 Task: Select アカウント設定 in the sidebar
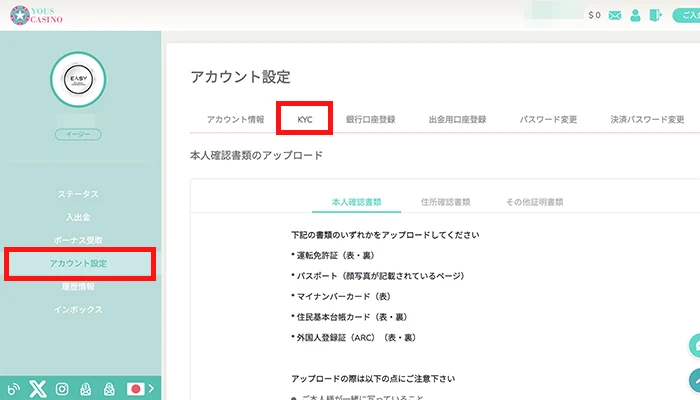(x=80, y=263)
